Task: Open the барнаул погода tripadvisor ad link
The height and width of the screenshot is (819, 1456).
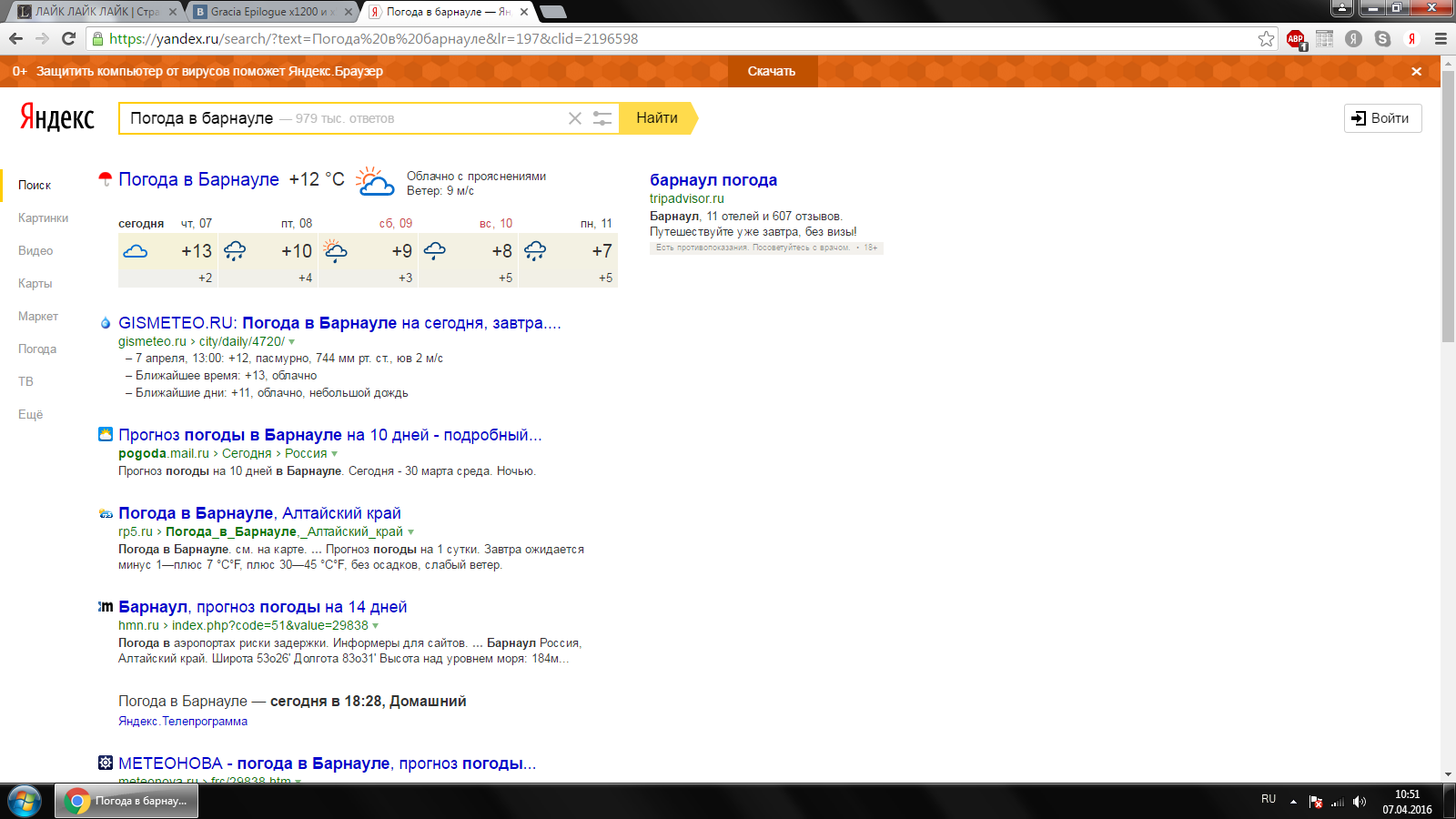Action: tap(713, 180)
